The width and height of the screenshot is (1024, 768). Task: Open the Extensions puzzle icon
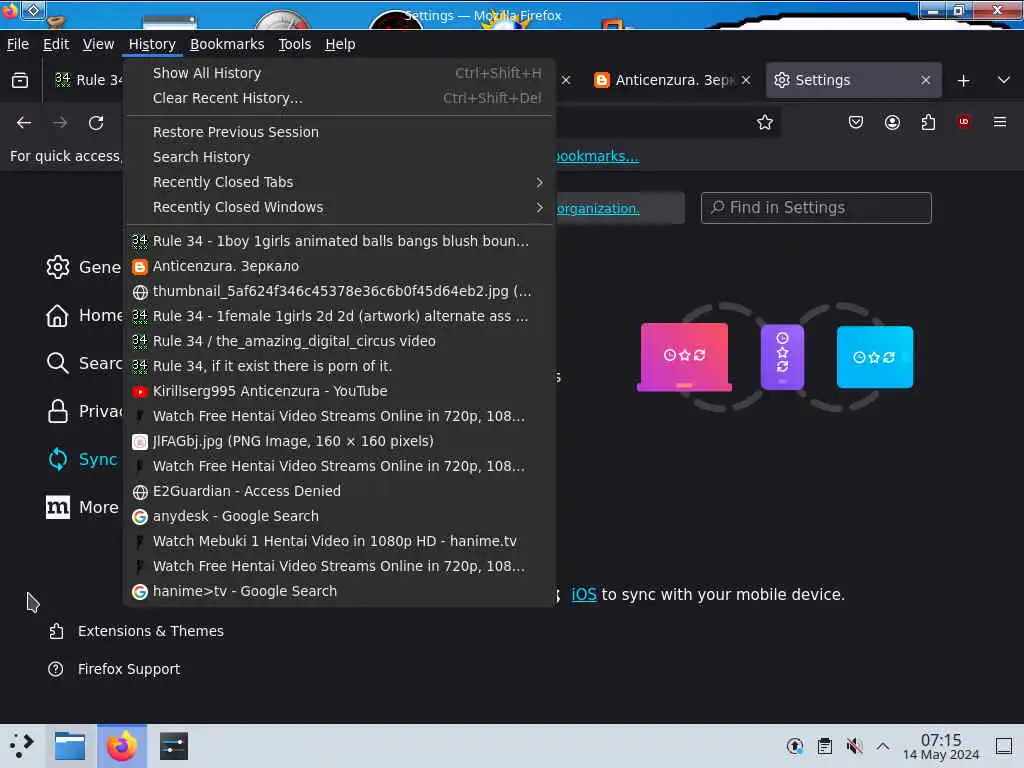click(x=928, y=122)
